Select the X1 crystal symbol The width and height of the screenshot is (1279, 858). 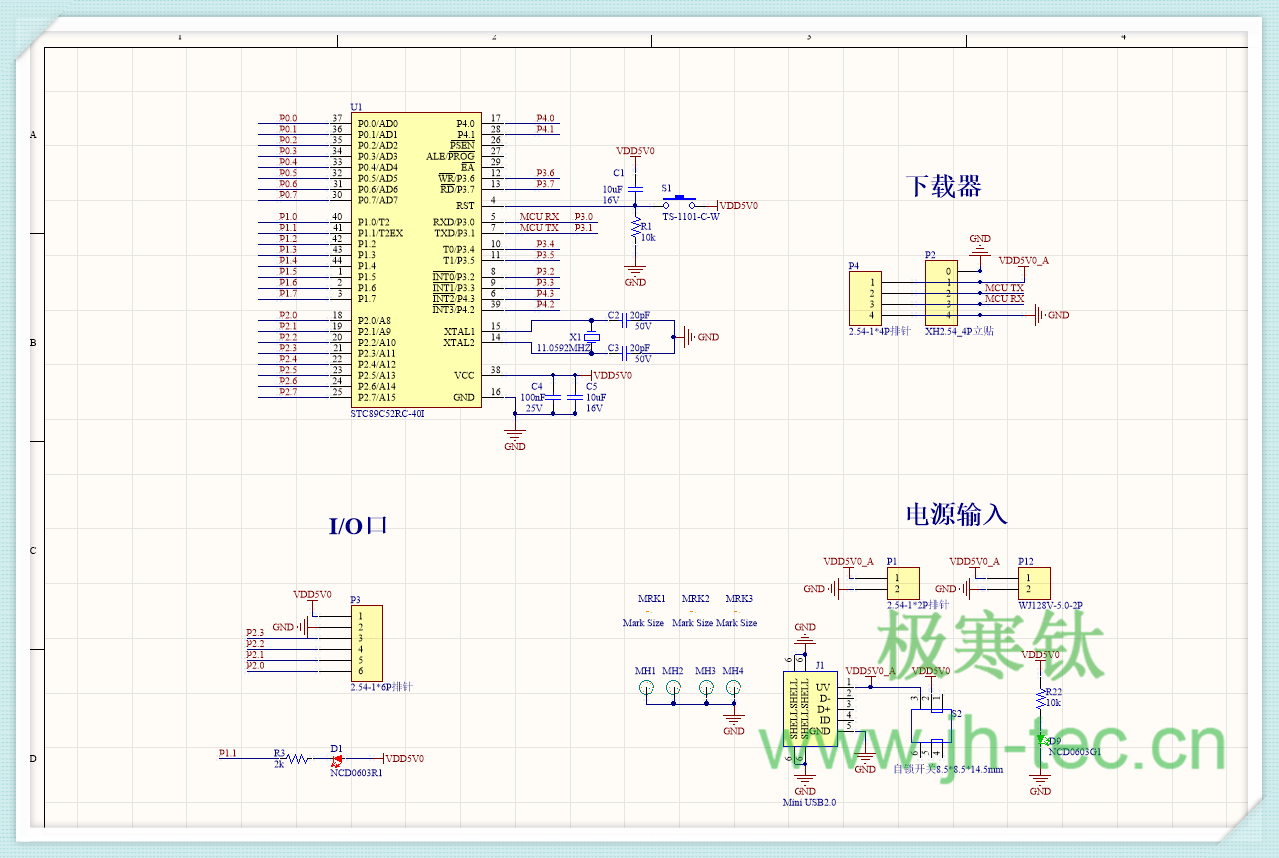point(591,336)
